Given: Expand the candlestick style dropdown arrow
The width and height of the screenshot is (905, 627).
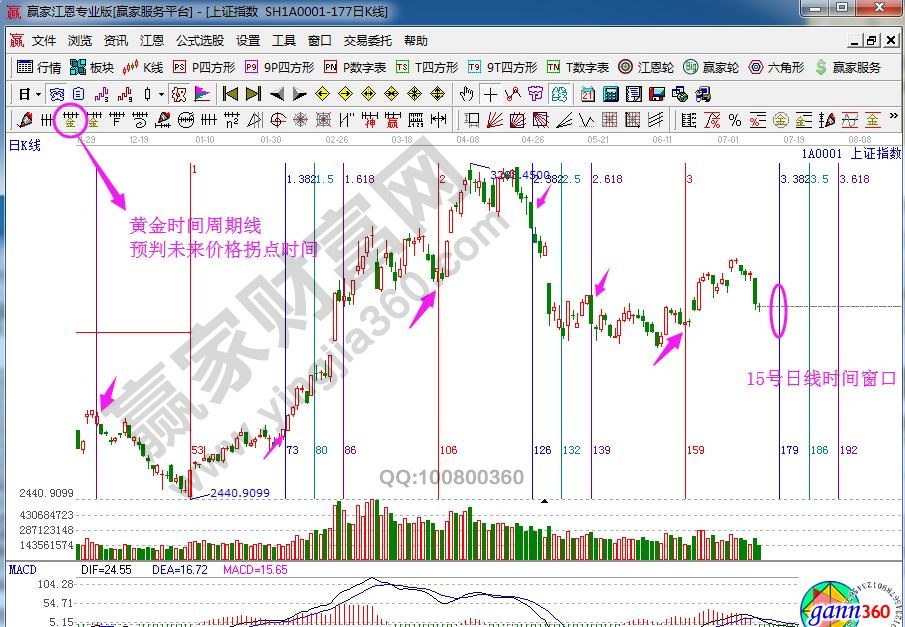Looking at the screenshot, I should (x=162, y=94).
